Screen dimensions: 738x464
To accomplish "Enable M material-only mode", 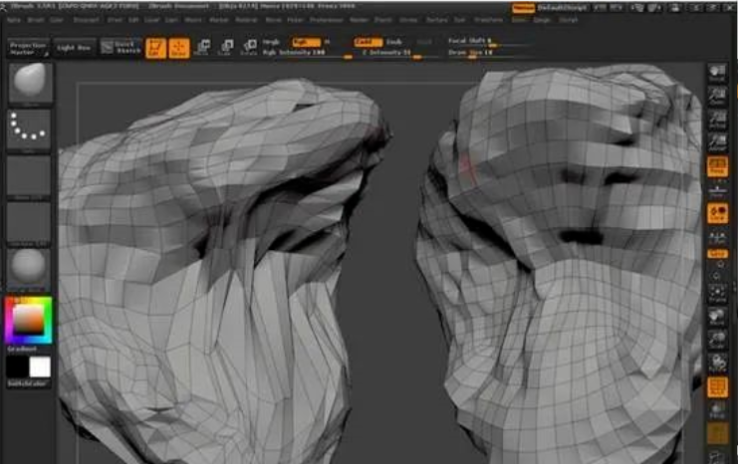I will coord(327,42).
